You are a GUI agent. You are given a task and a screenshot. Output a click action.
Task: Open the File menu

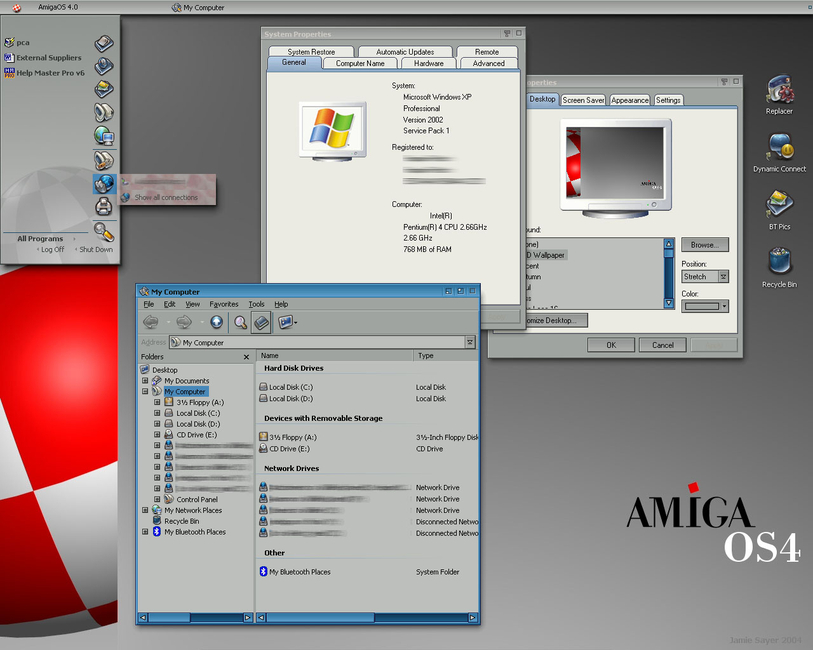[x=149, y=304]
